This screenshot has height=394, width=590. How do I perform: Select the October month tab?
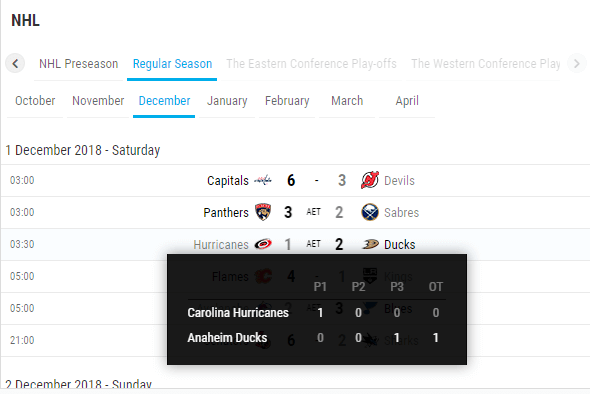point(35,101)
